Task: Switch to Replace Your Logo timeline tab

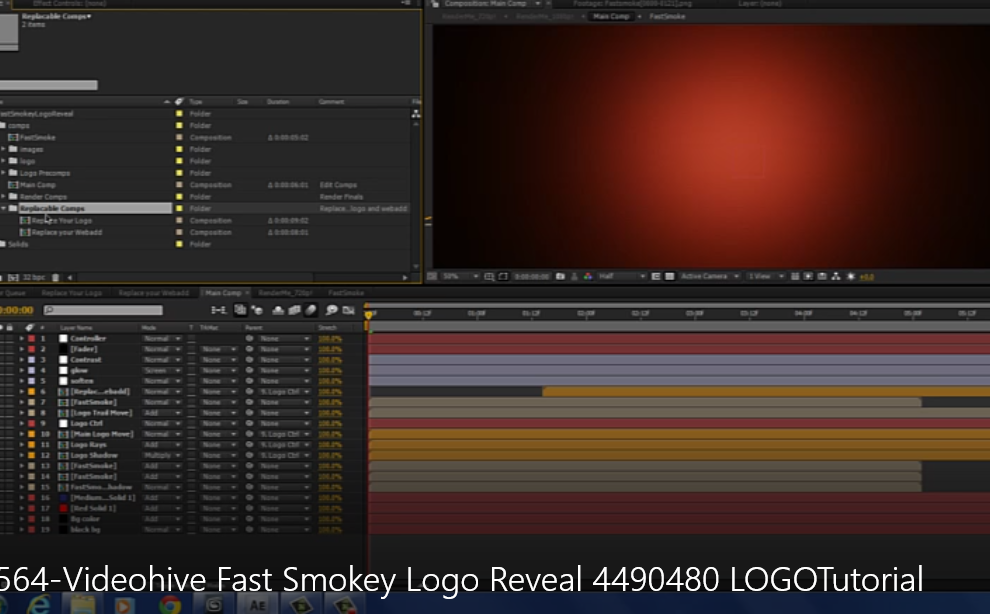Action: click(x=71, y=292)
